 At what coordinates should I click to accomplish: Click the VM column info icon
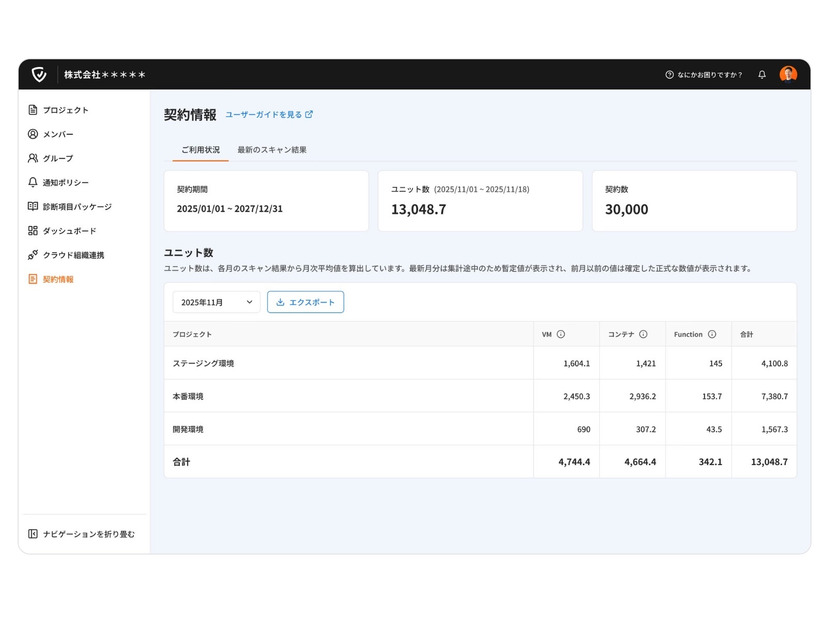[x=561, y=334]
